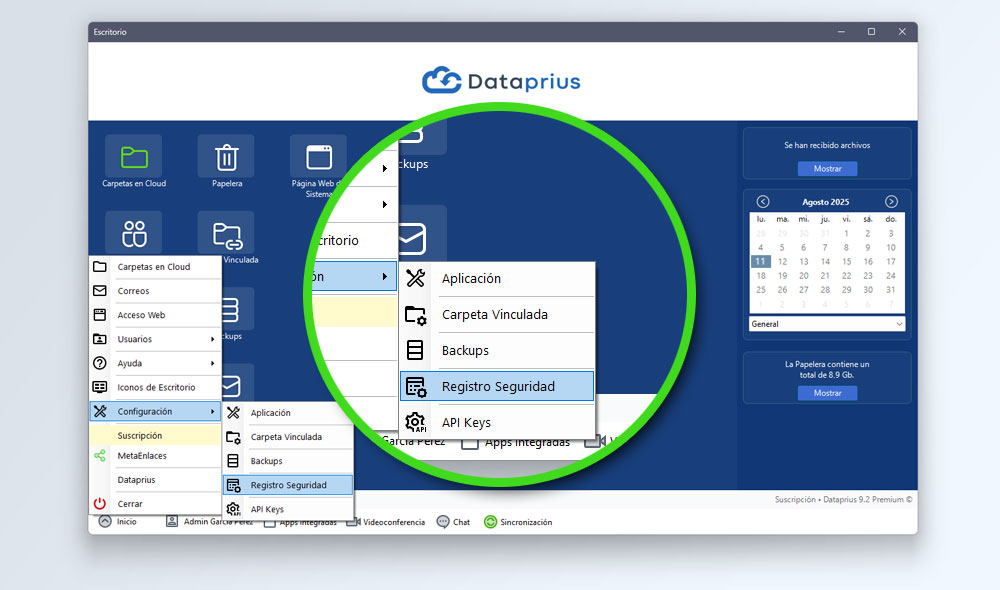Click the Backups database icon in the unmagnified submenu

233,461
